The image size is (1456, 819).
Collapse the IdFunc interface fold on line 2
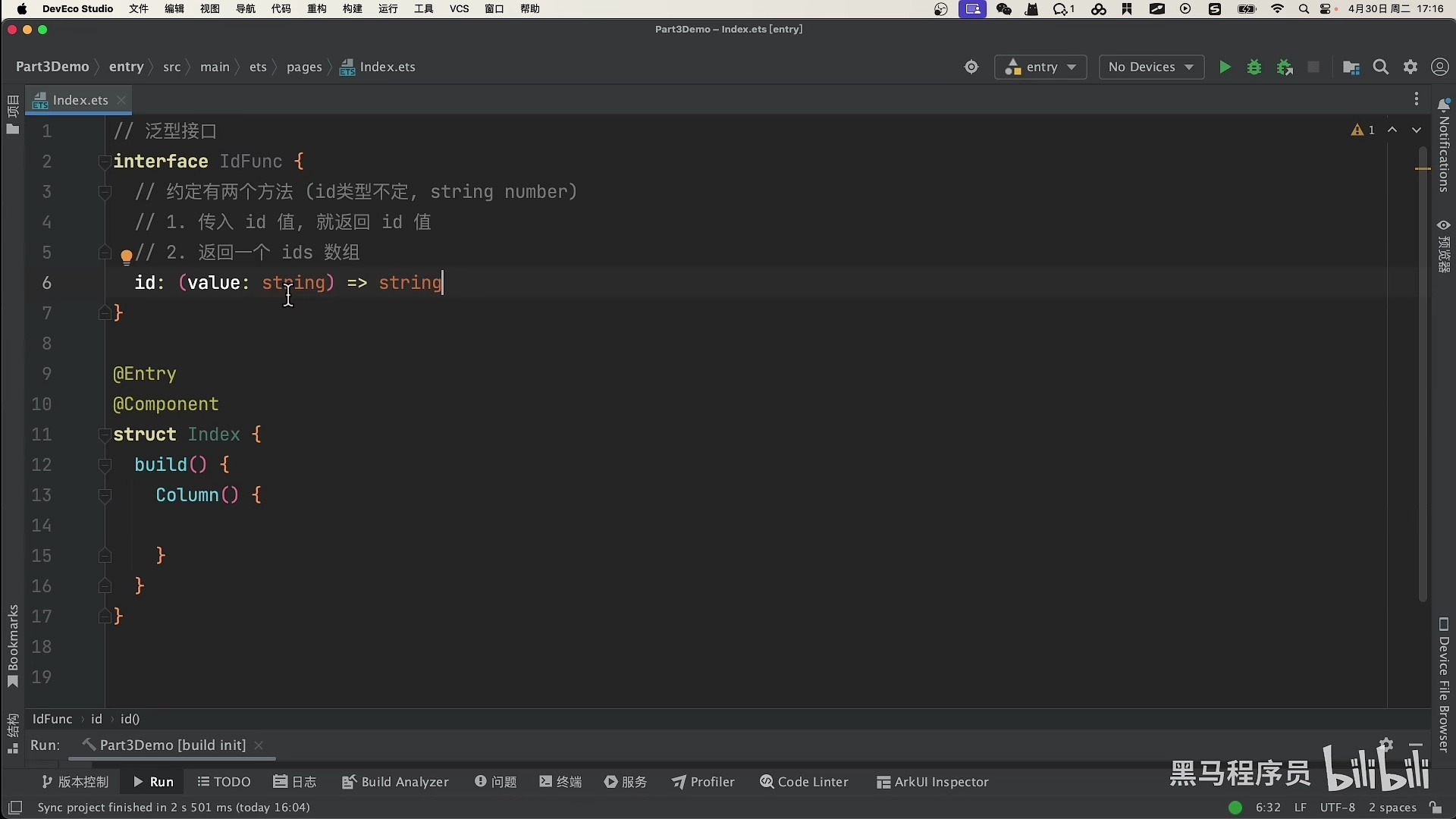(x=105, y=162)
